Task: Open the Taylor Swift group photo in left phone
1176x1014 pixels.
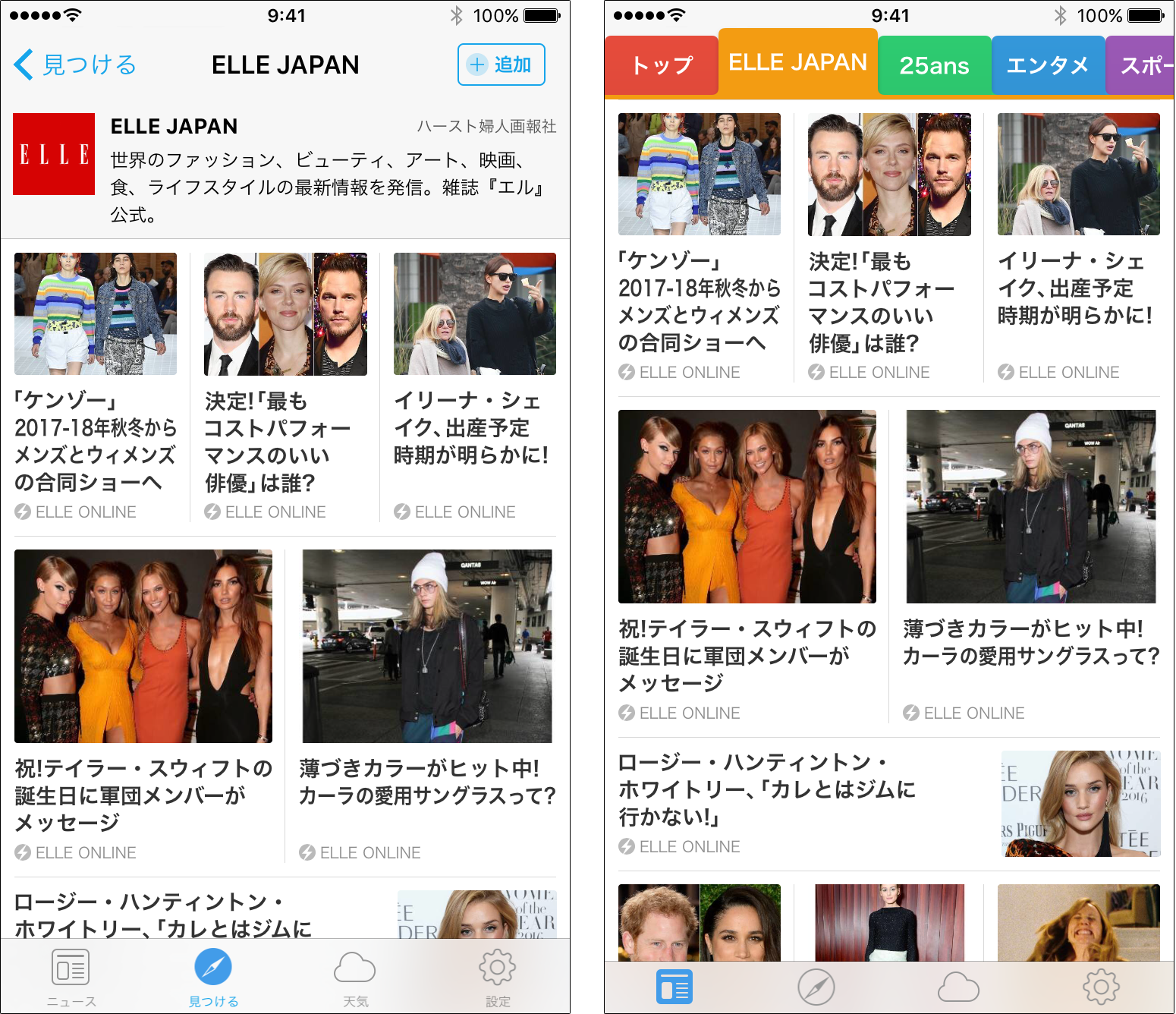Action: pyautogui.click(x=143, y=647)
